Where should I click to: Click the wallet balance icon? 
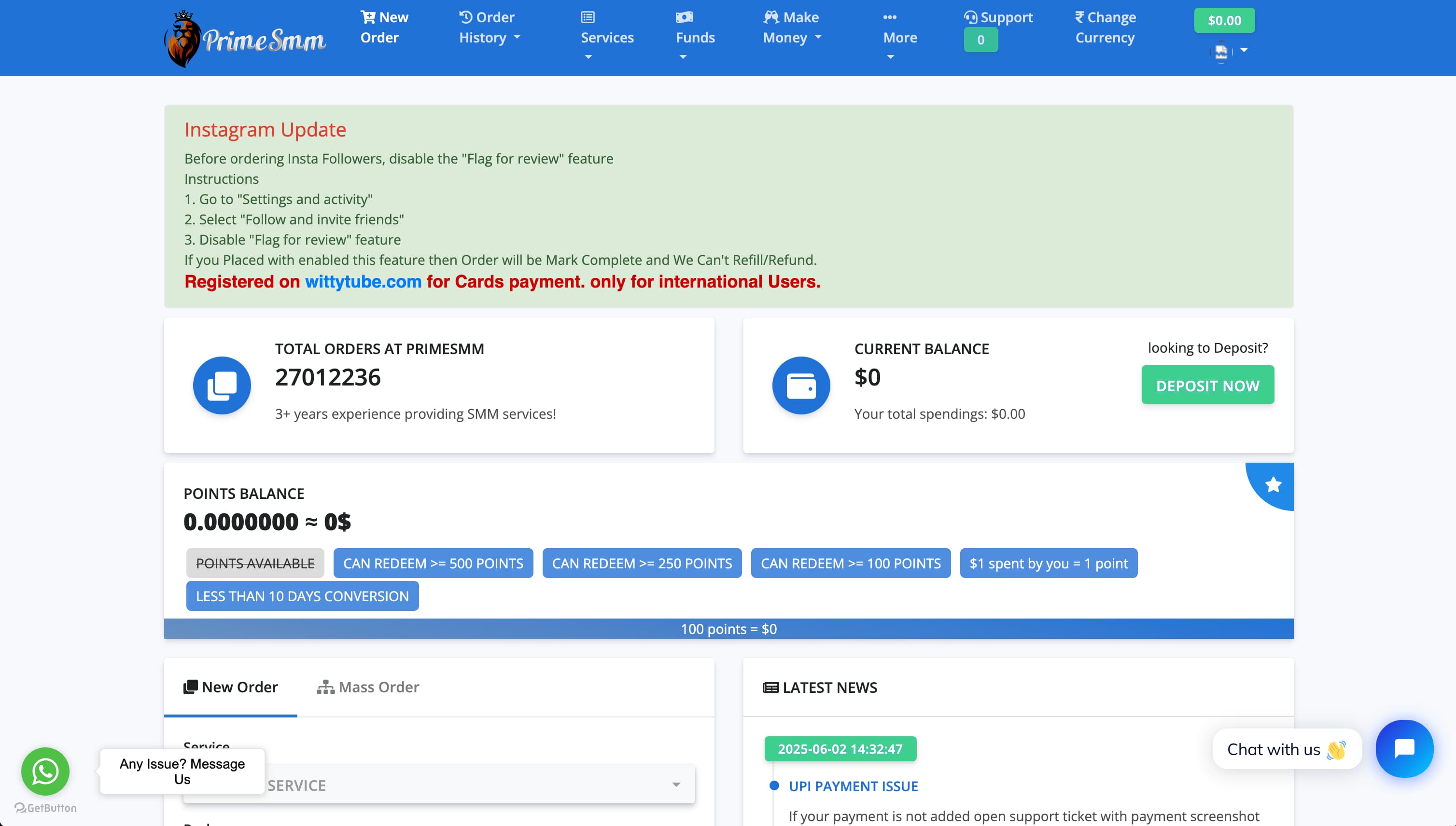(801, 385)
